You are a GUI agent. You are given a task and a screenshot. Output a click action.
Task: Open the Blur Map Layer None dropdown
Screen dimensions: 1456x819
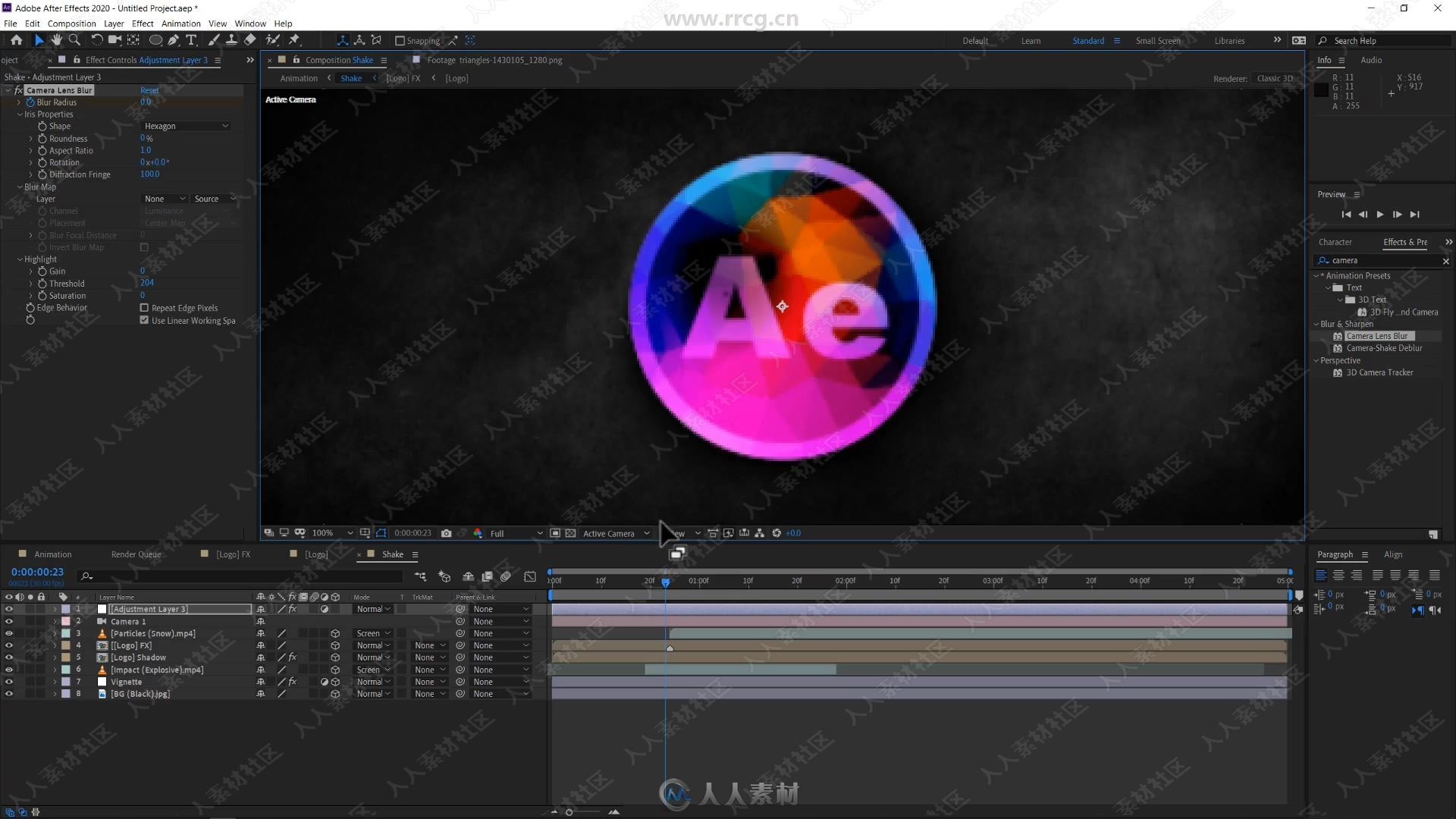[164, 199]
